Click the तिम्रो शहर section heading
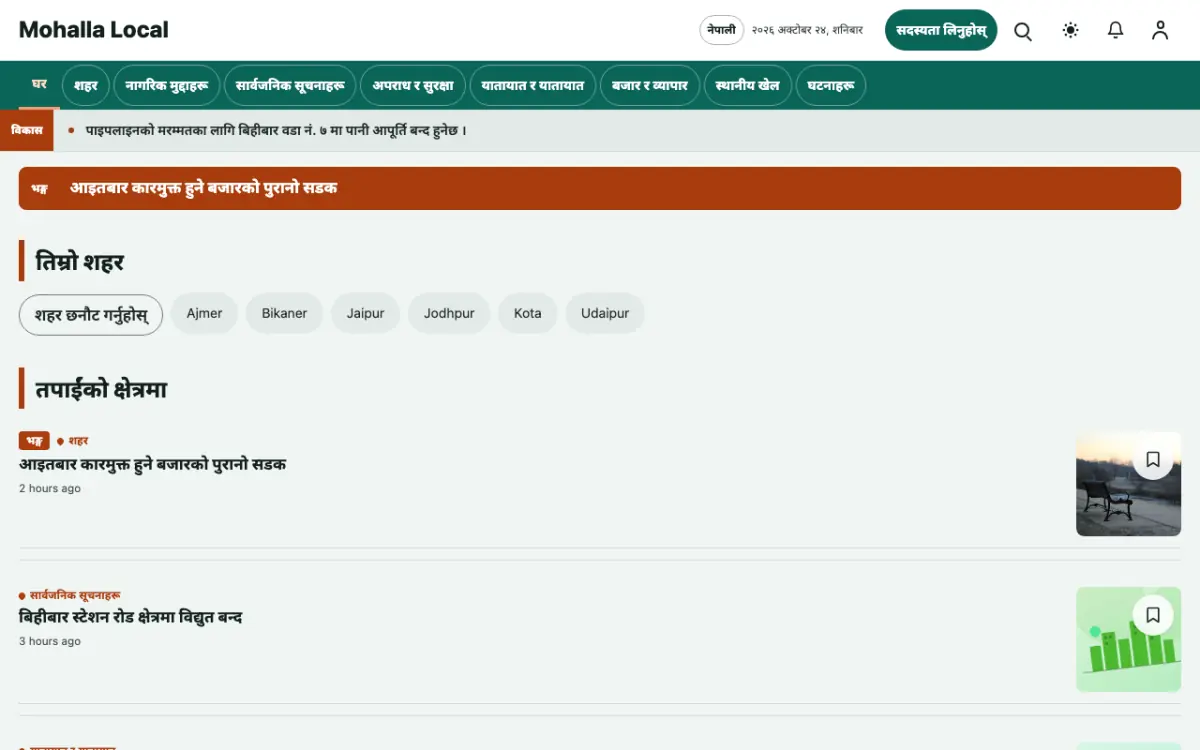1200x750 pixels. tap(80, 262)
